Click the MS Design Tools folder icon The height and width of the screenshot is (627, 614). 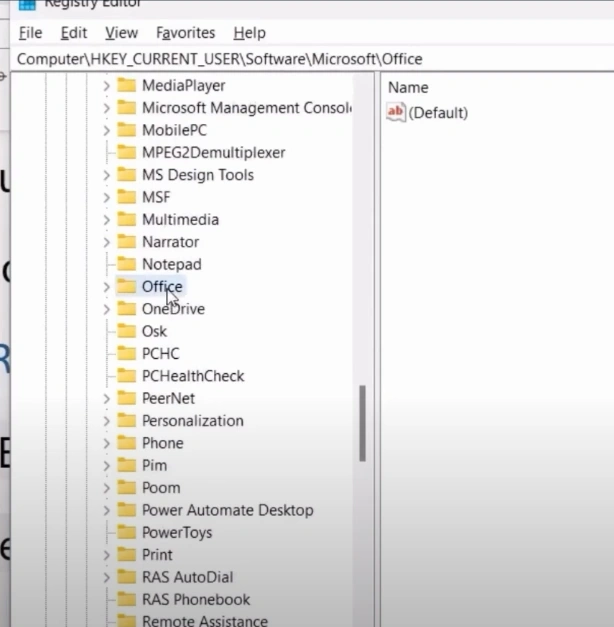126,175
